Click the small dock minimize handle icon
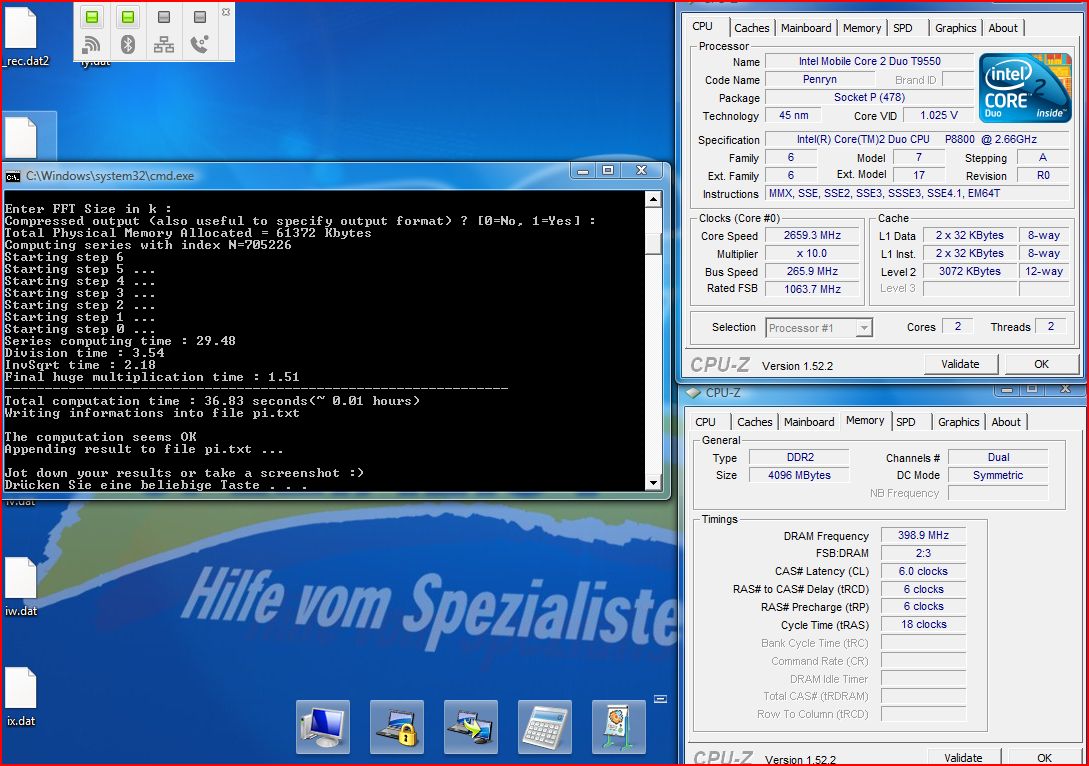The image size is (1089, 766). point(660,699)
